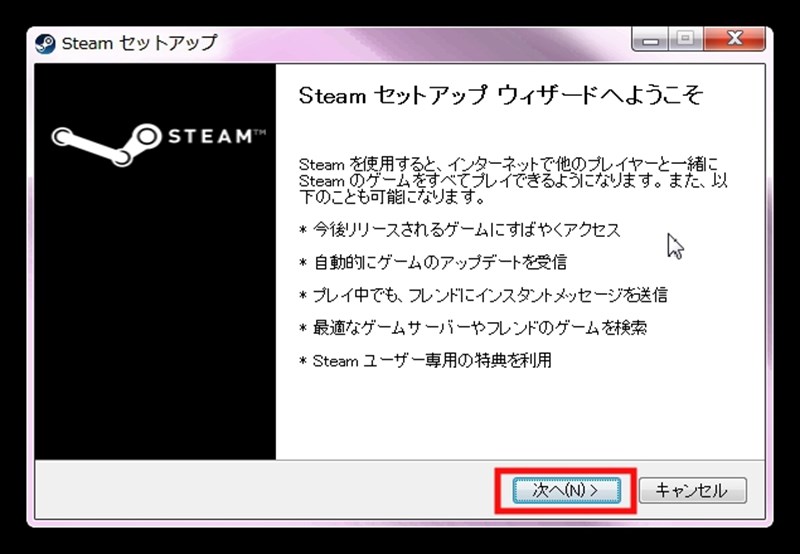Image resolution: width=800 pixels, height=554 pixels.
Task: Click the disabled maximize button
Action: tap(685, 39)
